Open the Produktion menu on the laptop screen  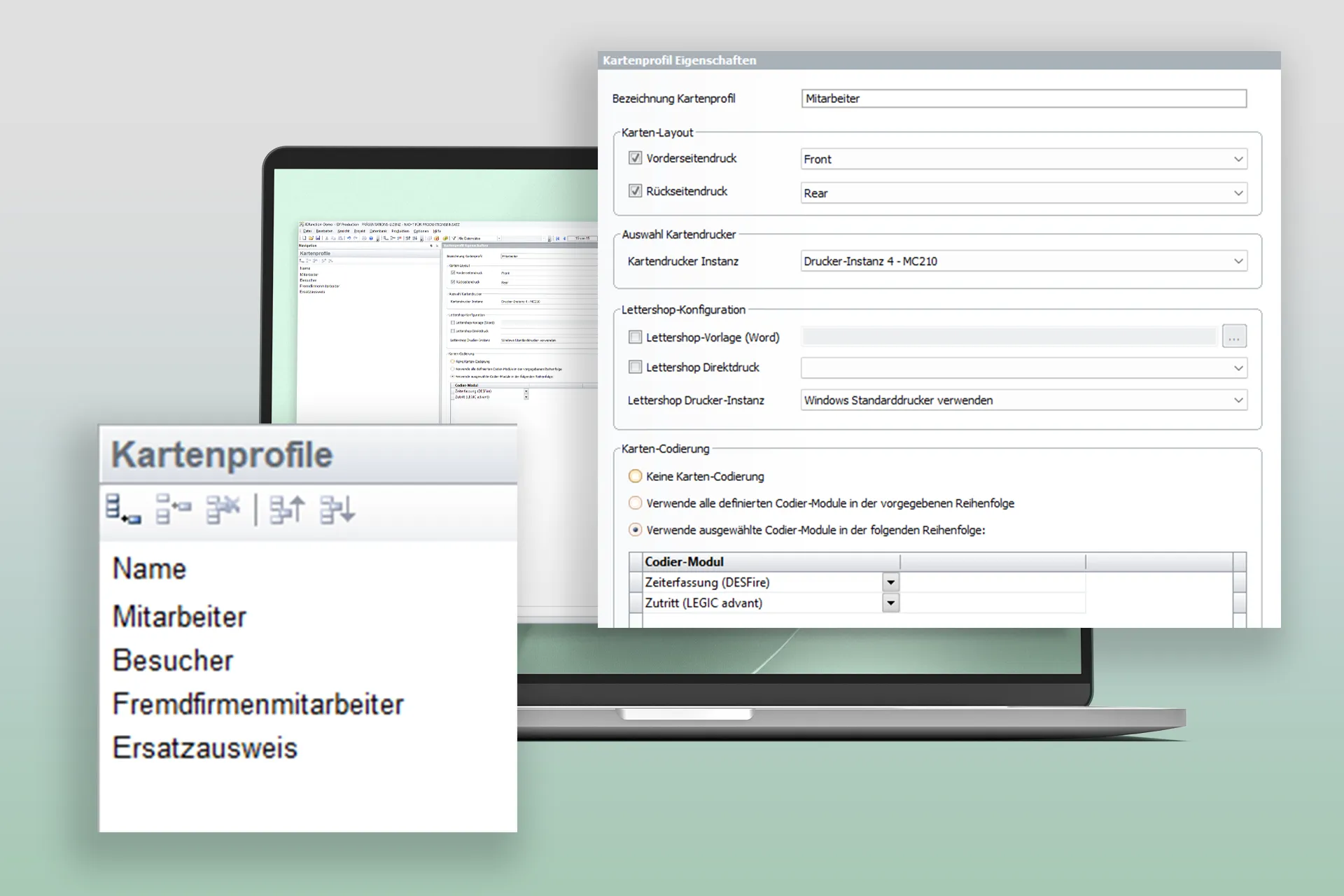pyautogui.click(x=400, y=231)
